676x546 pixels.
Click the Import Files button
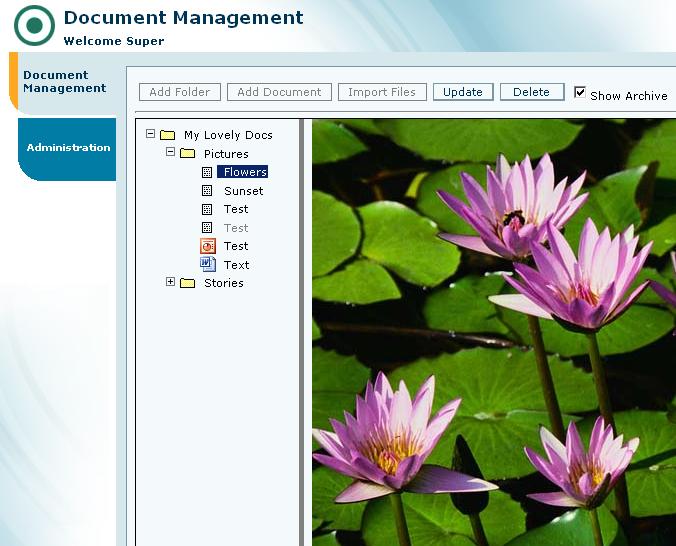[382, 92]
